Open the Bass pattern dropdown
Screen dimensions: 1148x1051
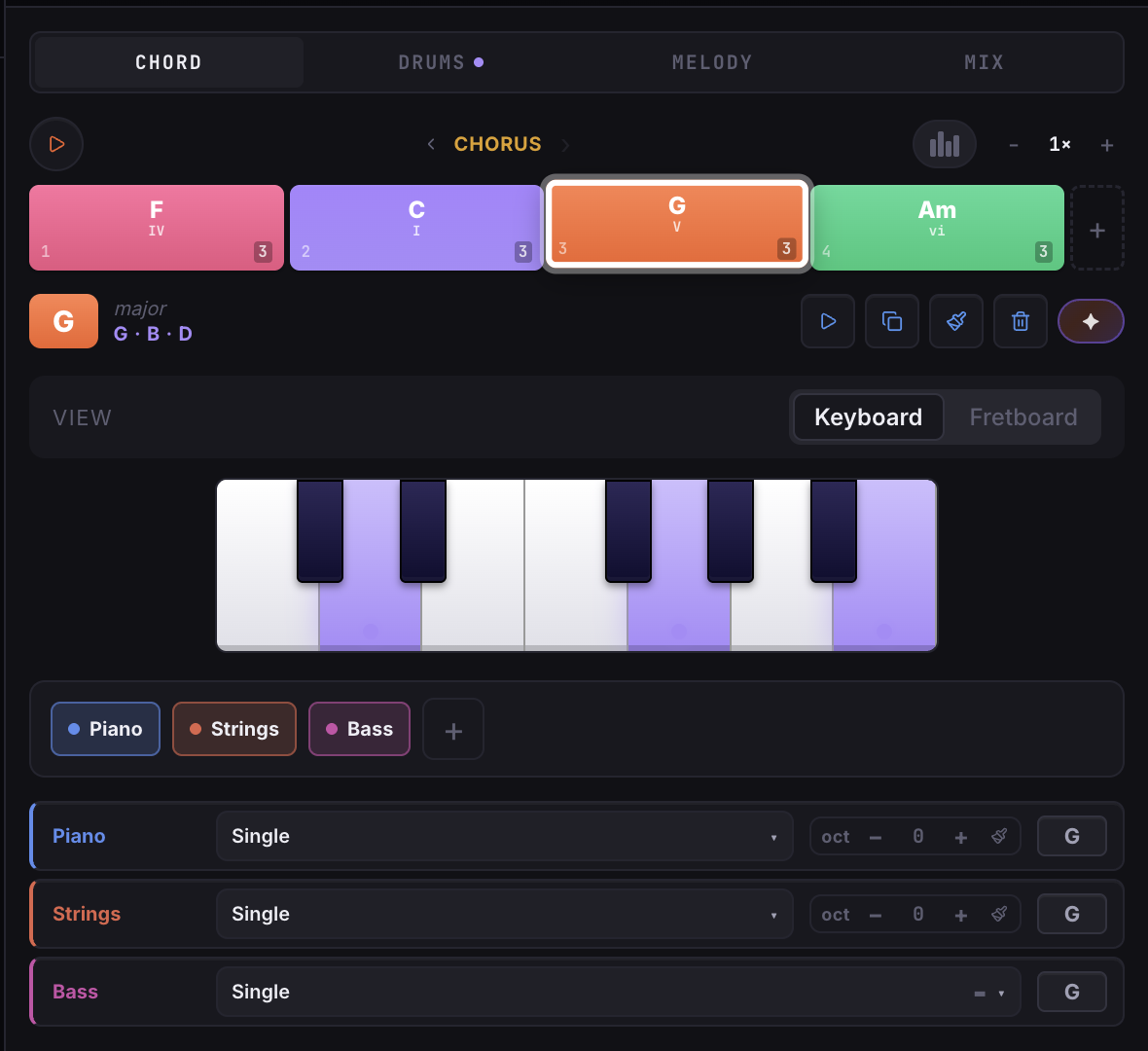point(618,991)
